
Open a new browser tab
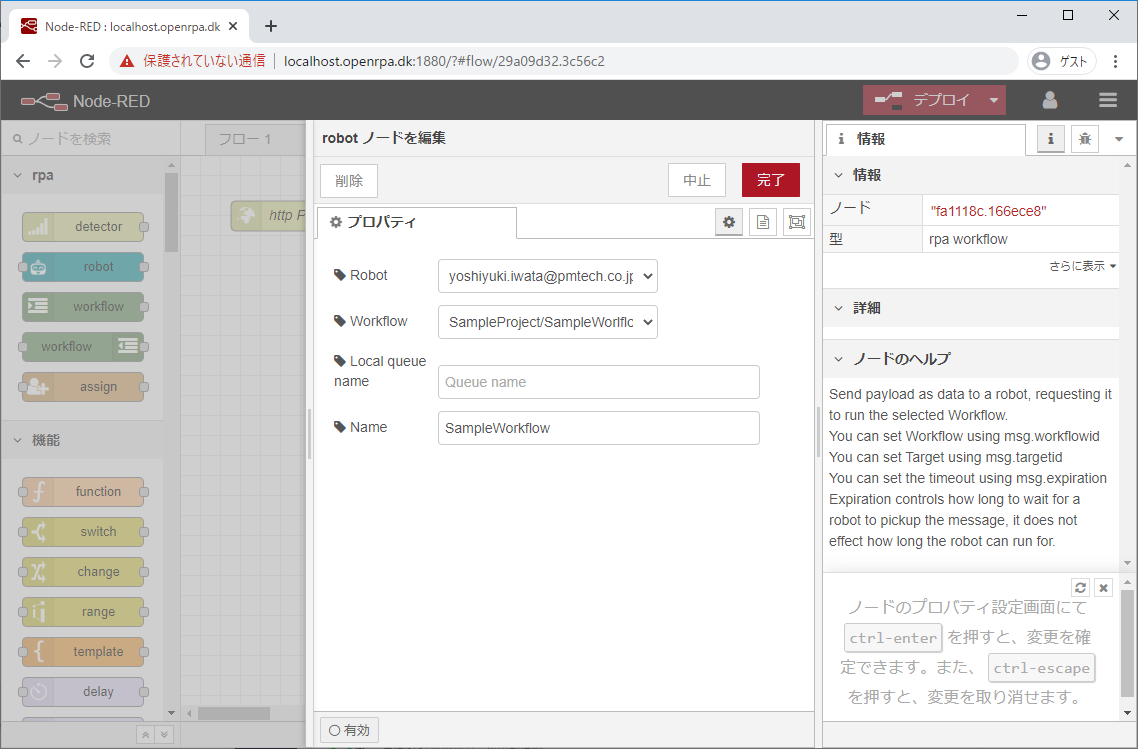pyautogui.click(x=271, y=26)
